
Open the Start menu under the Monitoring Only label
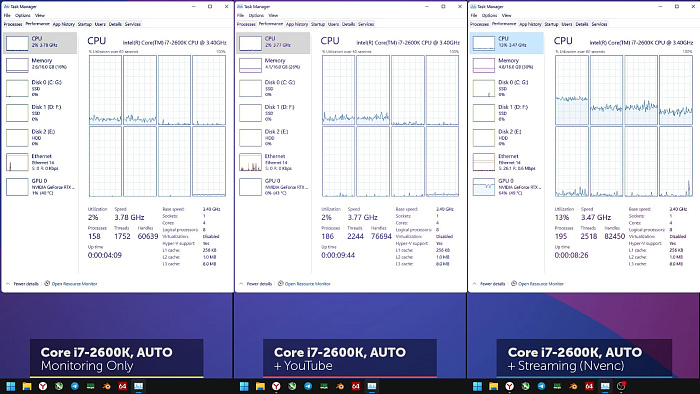11,386
